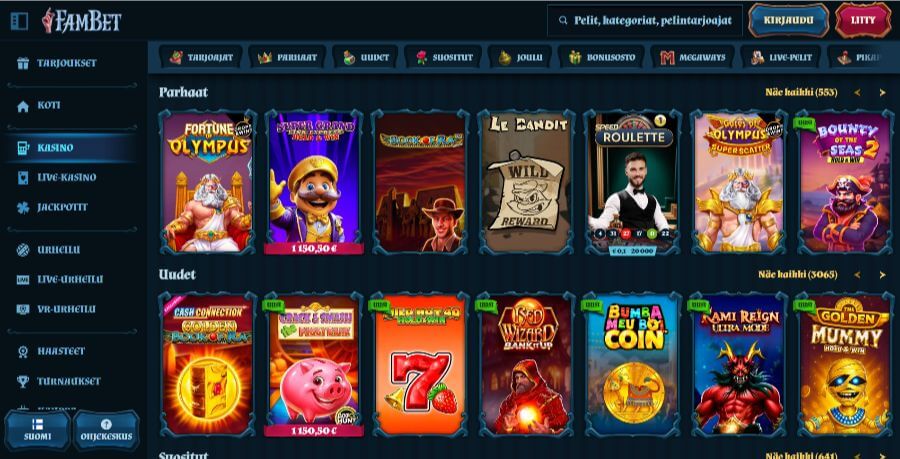Show previous games in Uudet row
This screenshot has width=900, height=459.
857,275
